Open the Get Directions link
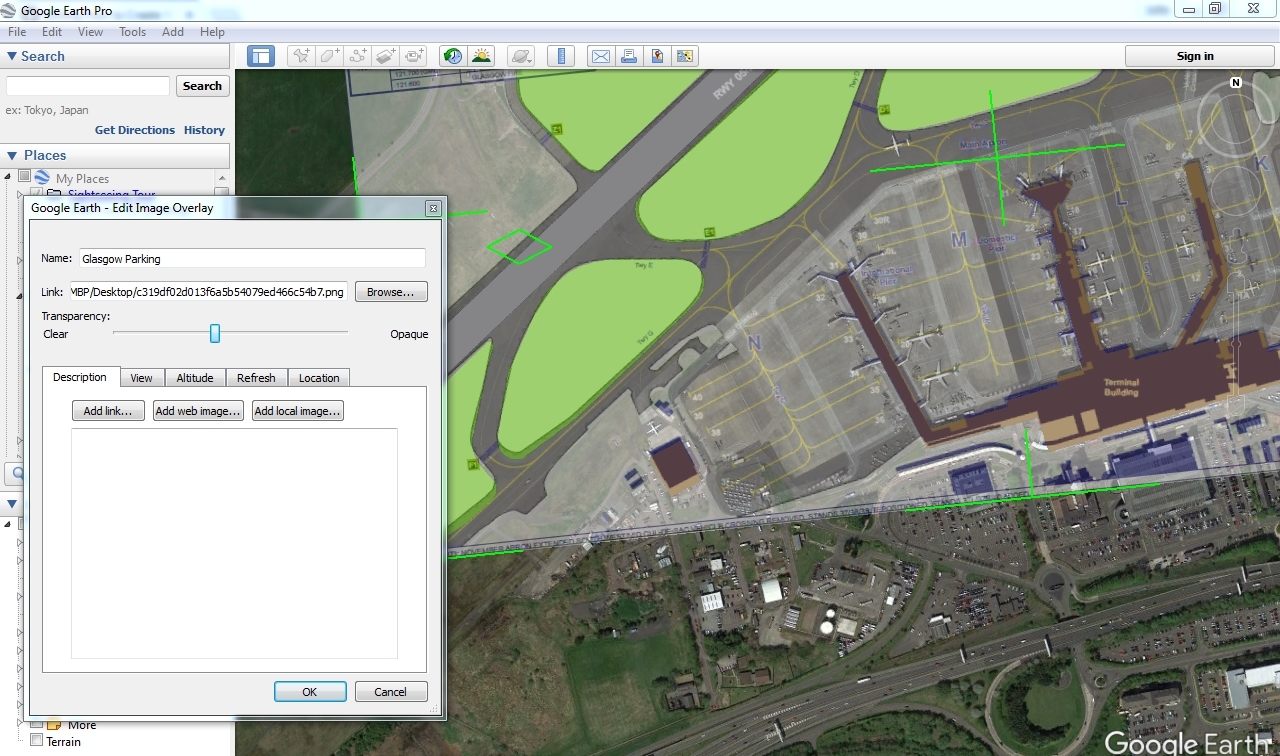Screen dimensions: 1280x756 135,130
